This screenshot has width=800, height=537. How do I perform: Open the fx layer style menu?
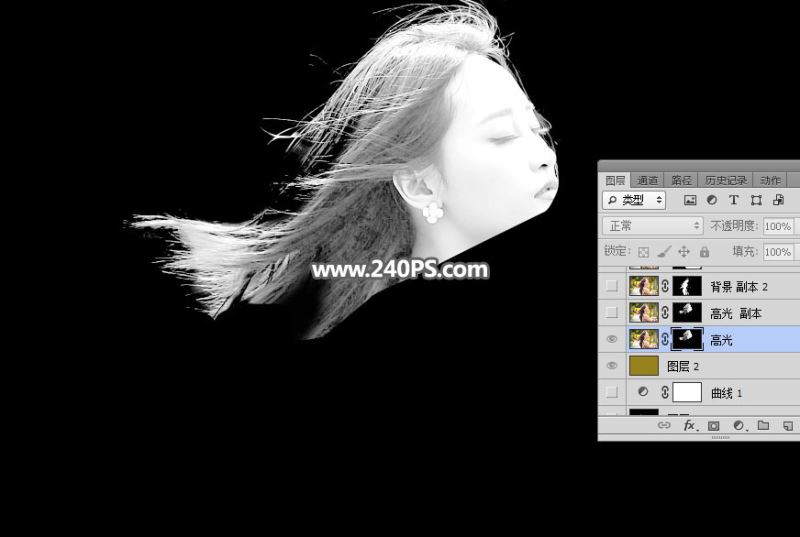point(689,426)
